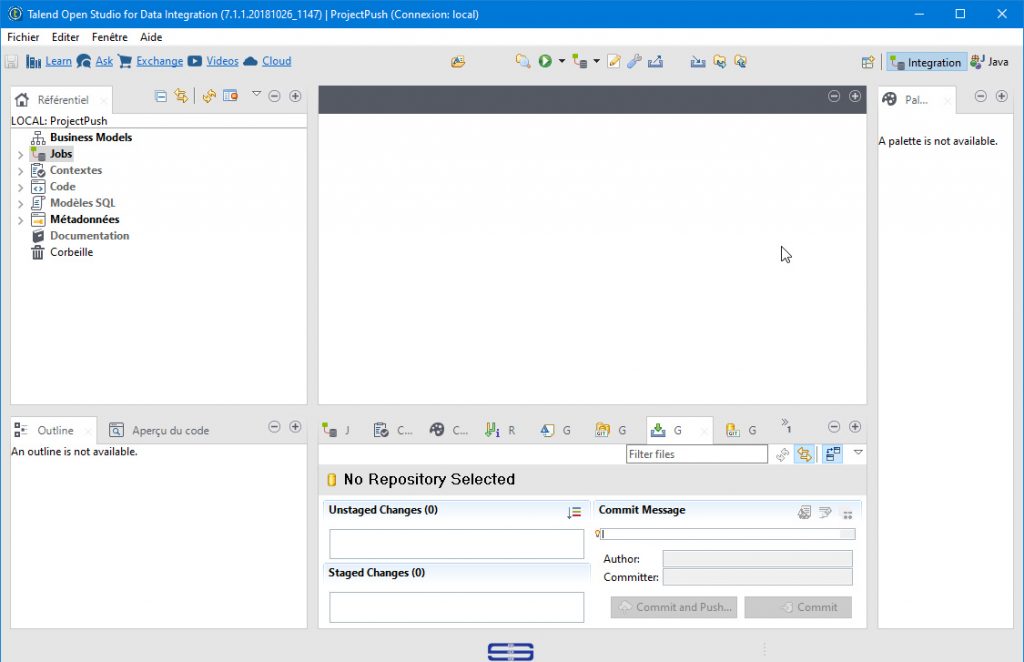
Task: Toggle link with editor in Référentiel toolbar
Action: click(181, 96)
